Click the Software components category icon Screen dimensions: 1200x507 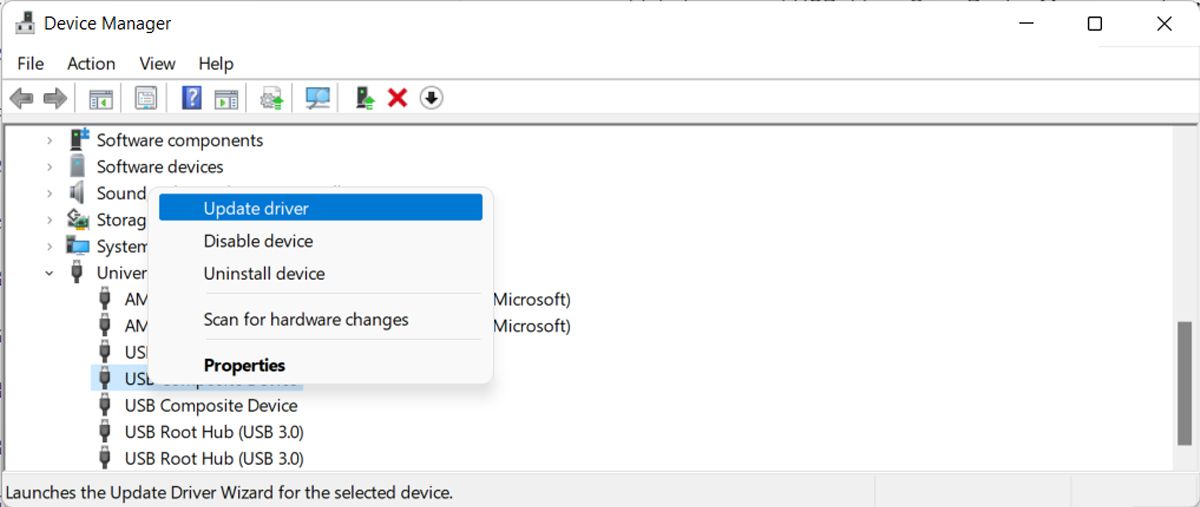coord(78,140)
